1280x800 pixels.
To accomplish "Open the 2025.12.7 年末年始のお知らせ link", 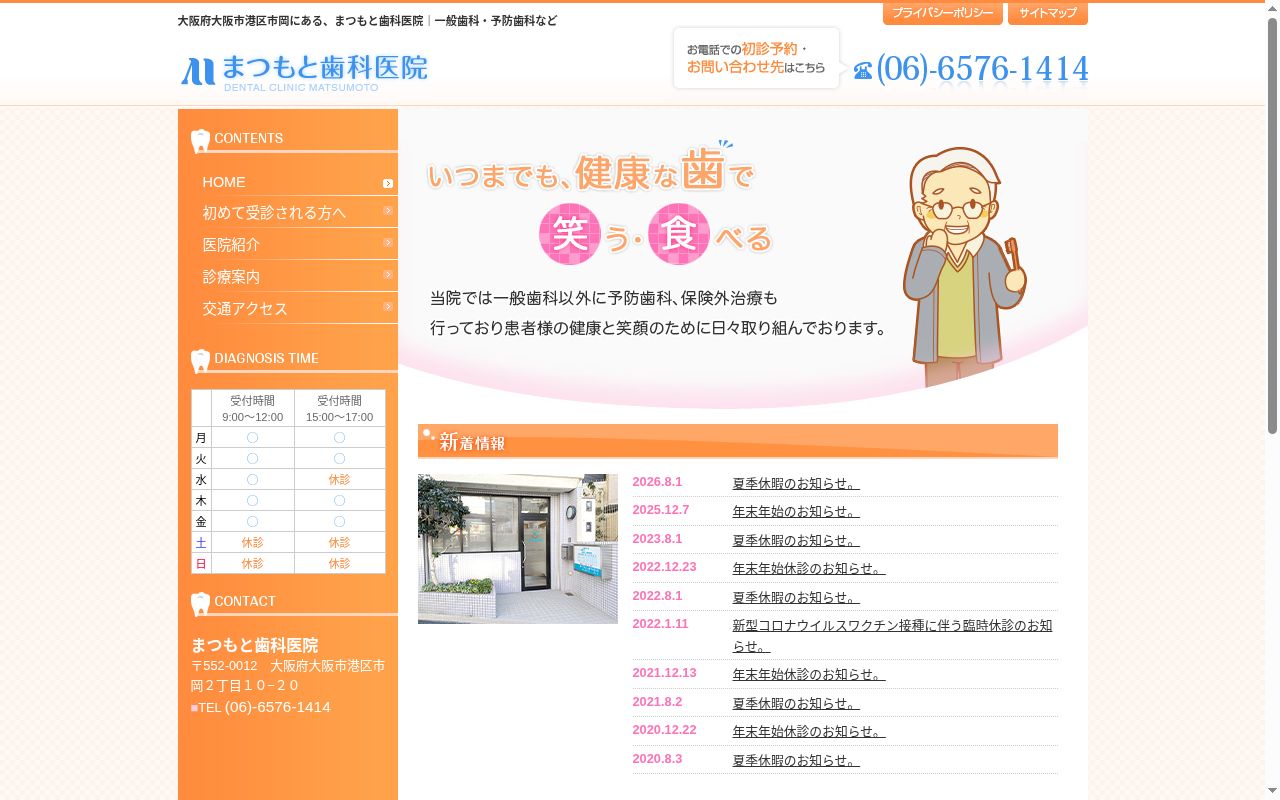I will pos(796,512).
